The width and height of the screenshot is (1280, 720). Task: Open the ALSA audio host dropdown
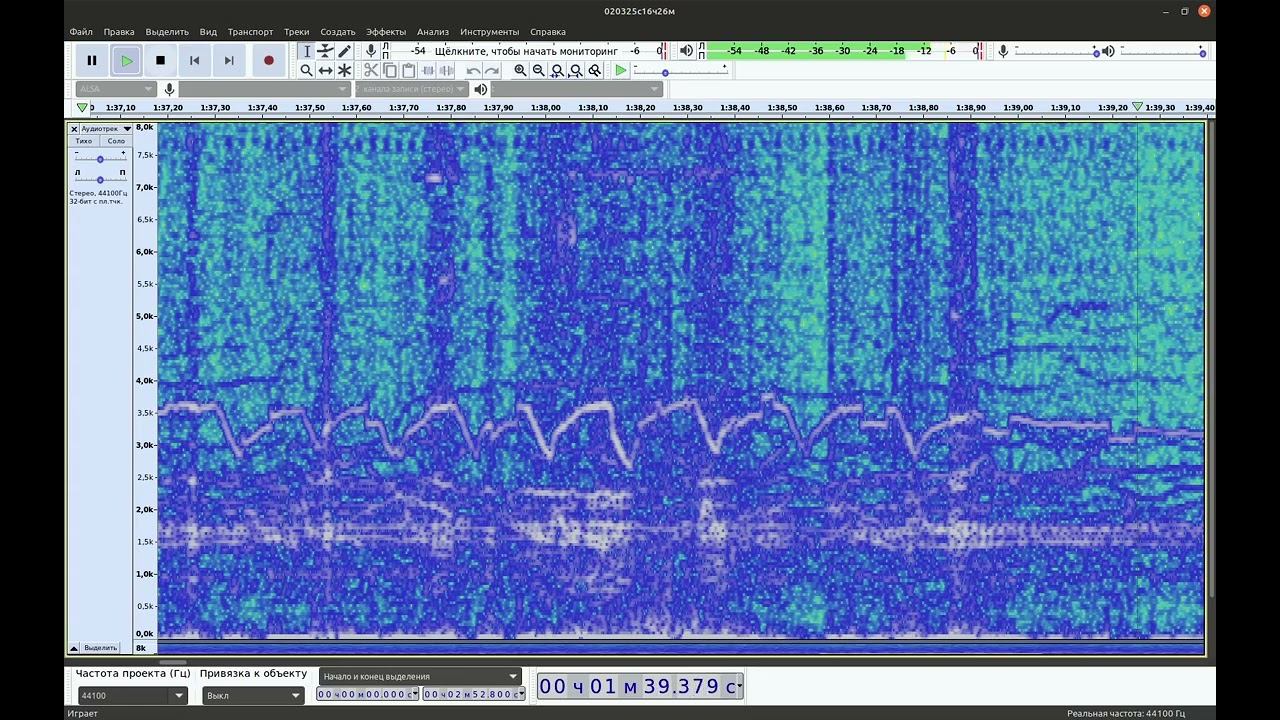point(115,89)
